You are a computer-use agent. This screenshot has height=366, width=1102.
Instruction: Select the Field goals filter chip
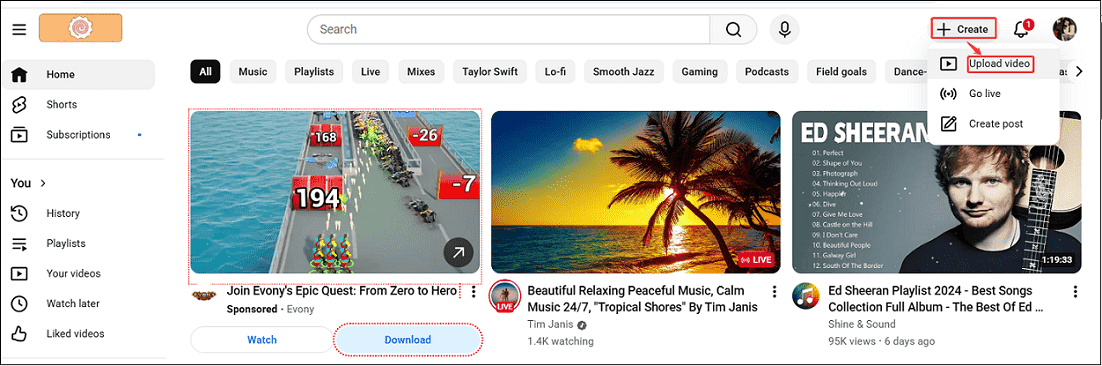841,72
